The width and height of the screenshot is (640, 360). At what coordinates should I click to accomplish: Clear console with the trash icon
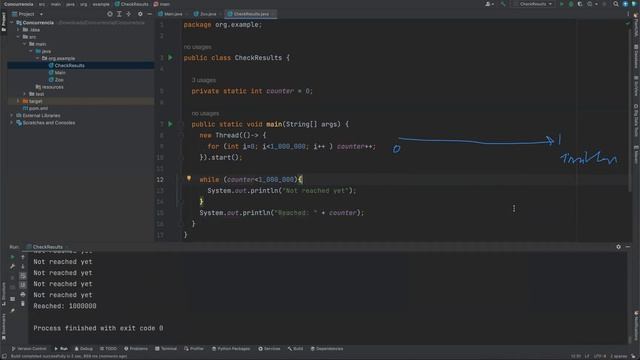tap(23, 304)
